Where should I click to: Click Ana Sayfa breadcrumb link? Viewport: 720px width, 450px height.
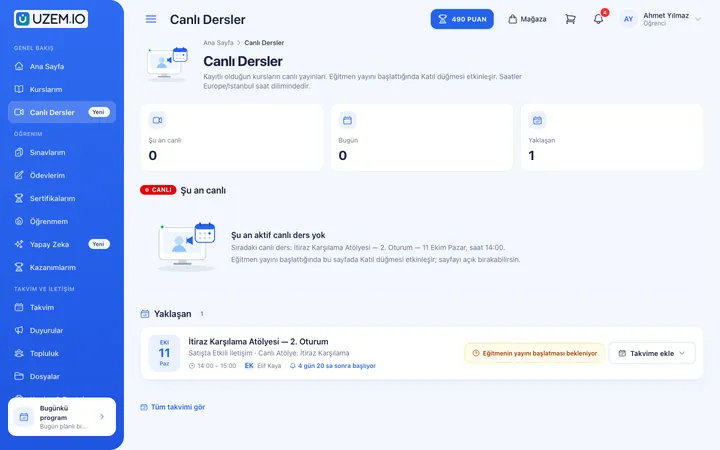[218, 43]
